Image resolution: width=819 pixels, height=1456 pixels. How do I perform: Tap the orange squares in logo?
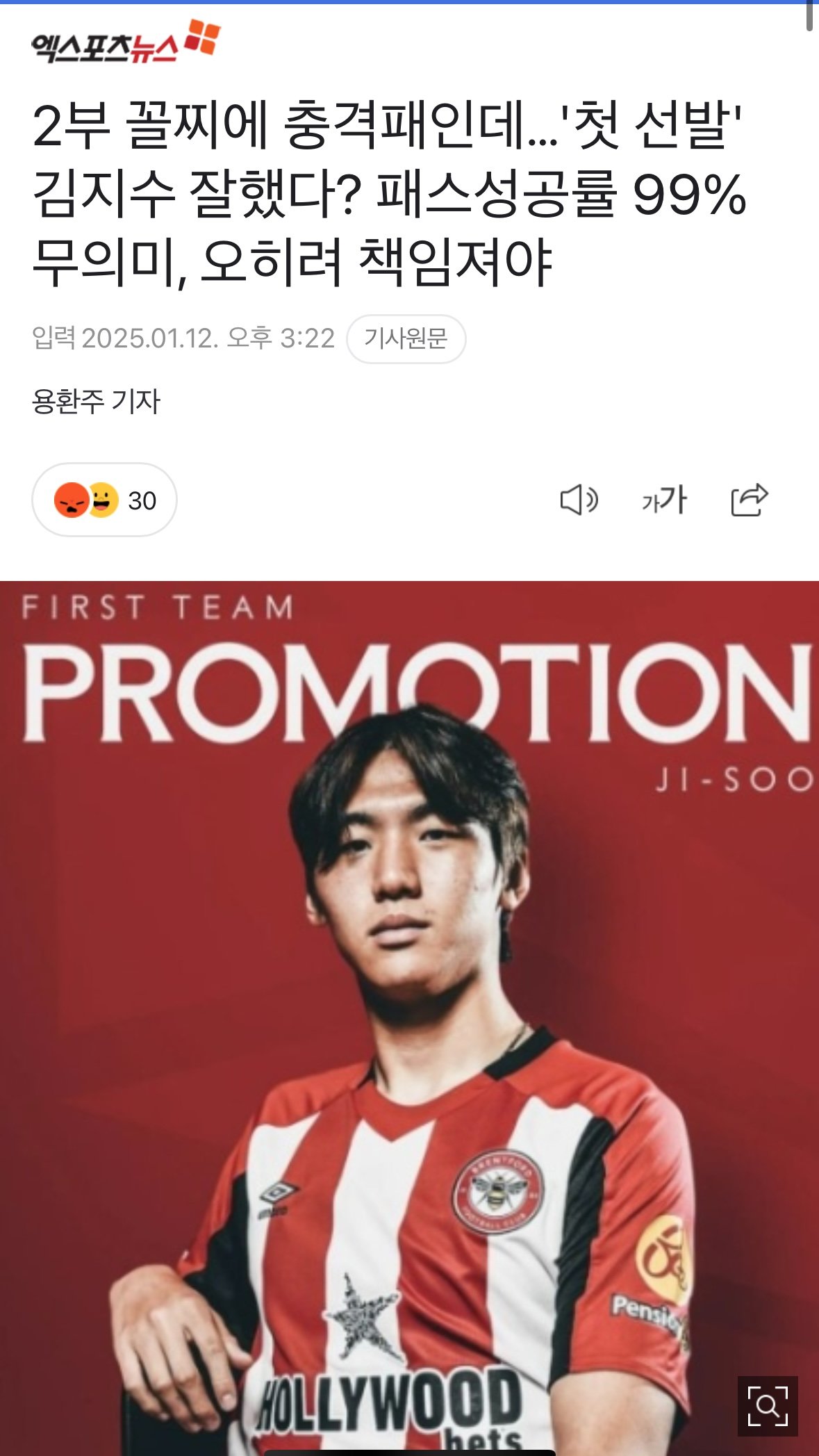pyautogui.click(x=202, y=37)
